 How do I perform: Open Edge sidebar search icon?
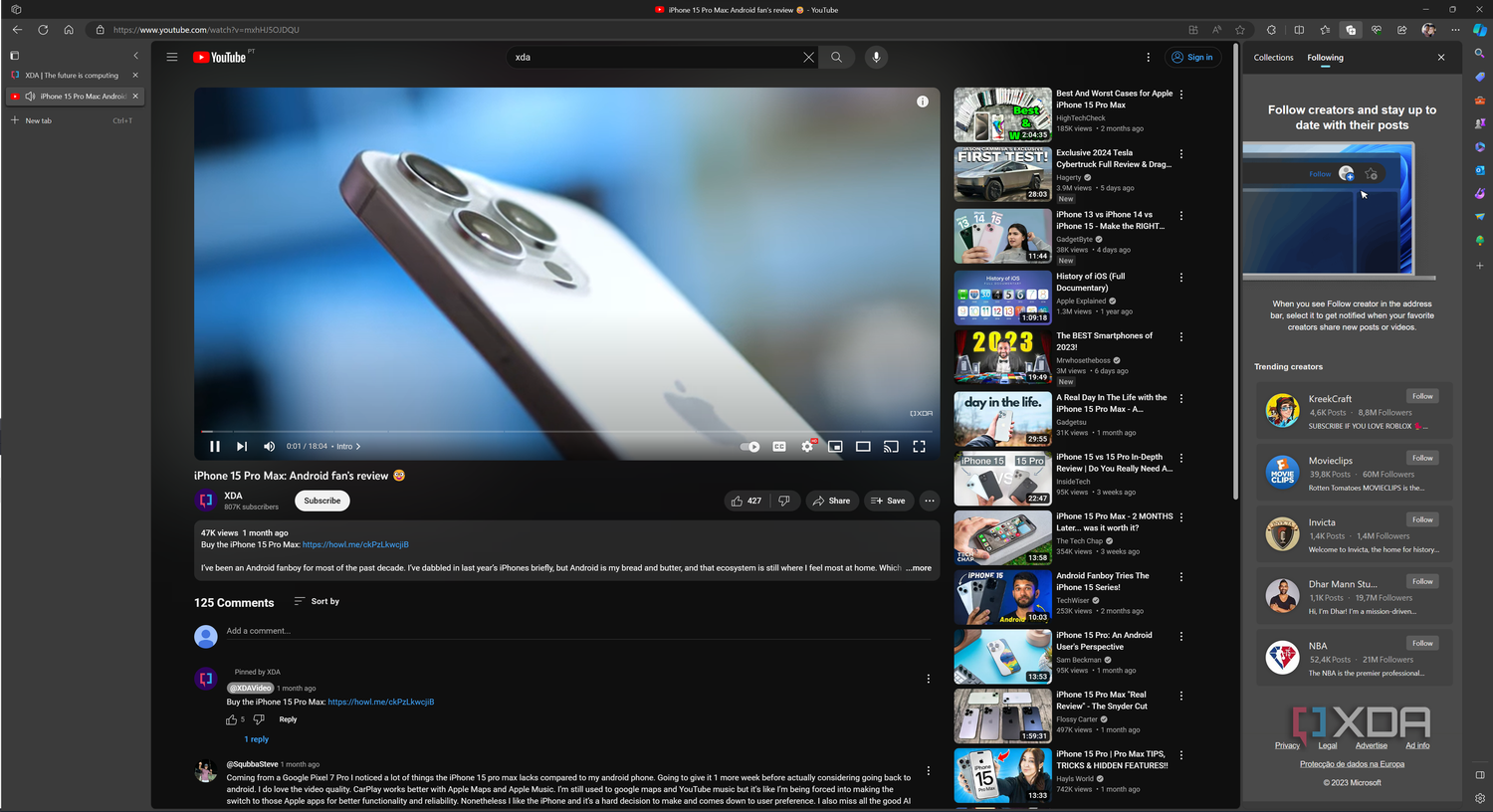(1480, 54)
